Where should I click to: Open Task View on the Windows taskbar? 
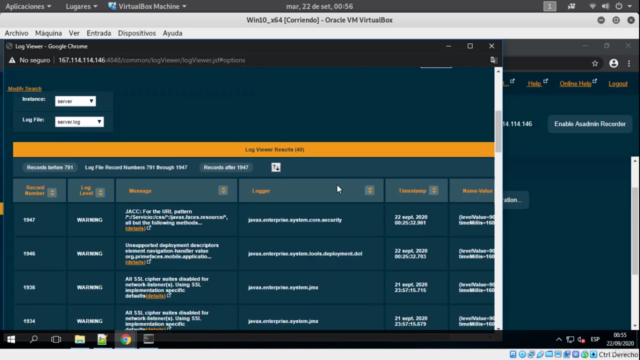(x=56, y=339)
